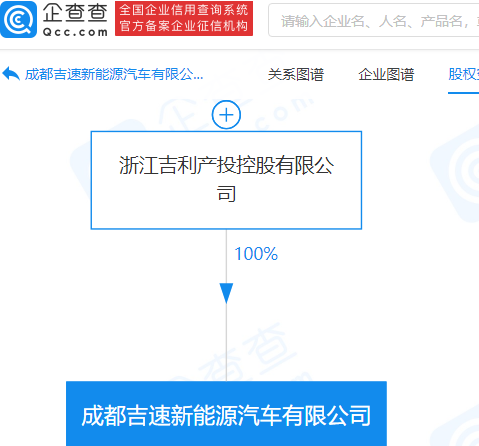479x446 pixels.
Task: Switch to 股权 tab
Action: click(x=464, y=74)
